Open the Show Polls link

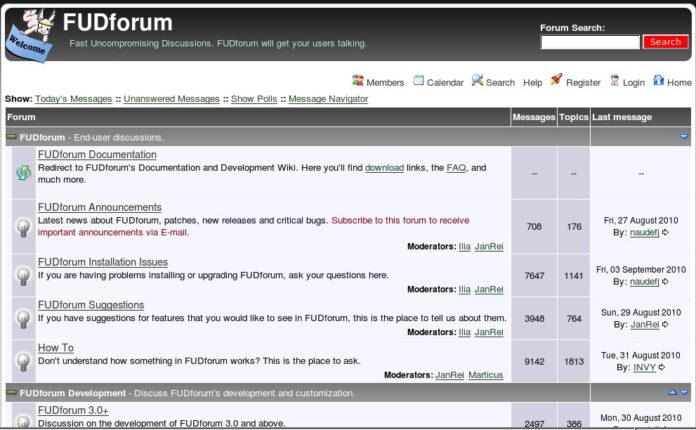coord(254,99)
